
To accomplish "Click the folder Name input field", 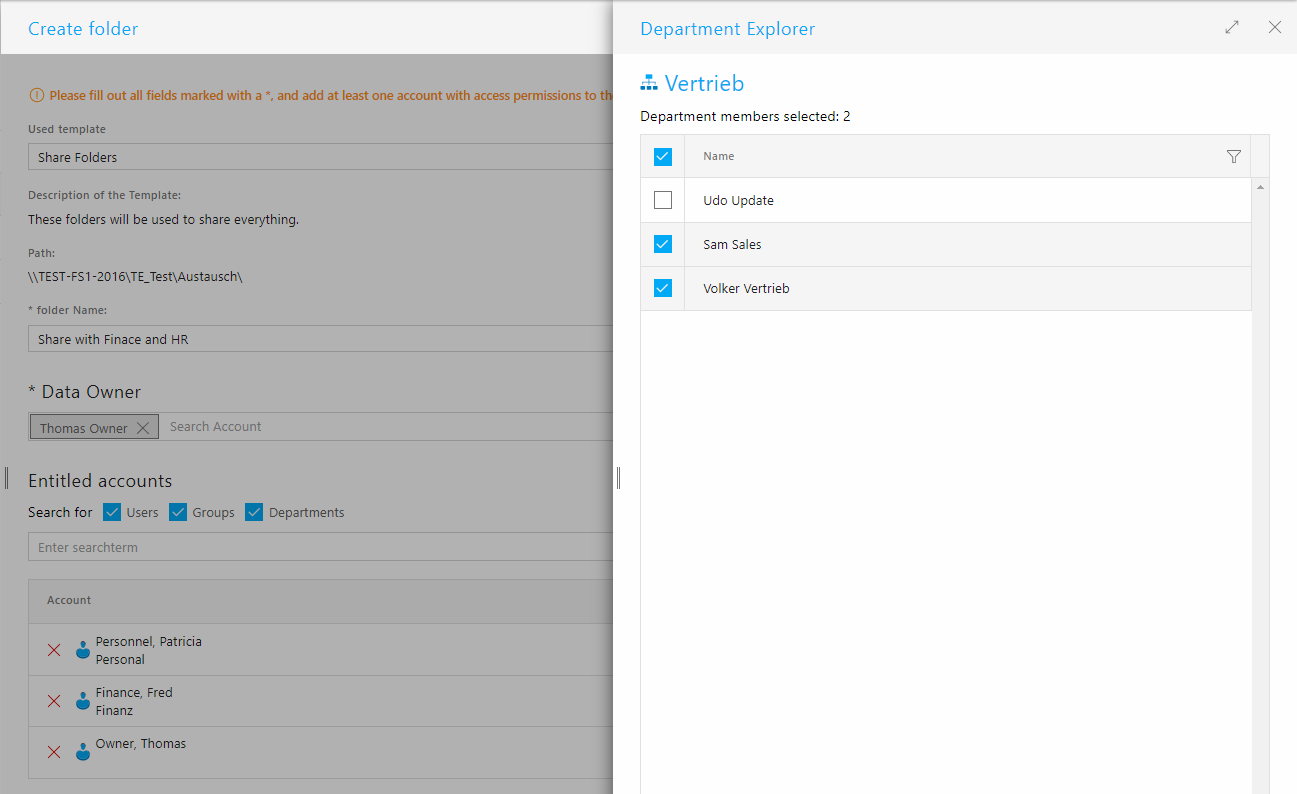I will (320, 339).
